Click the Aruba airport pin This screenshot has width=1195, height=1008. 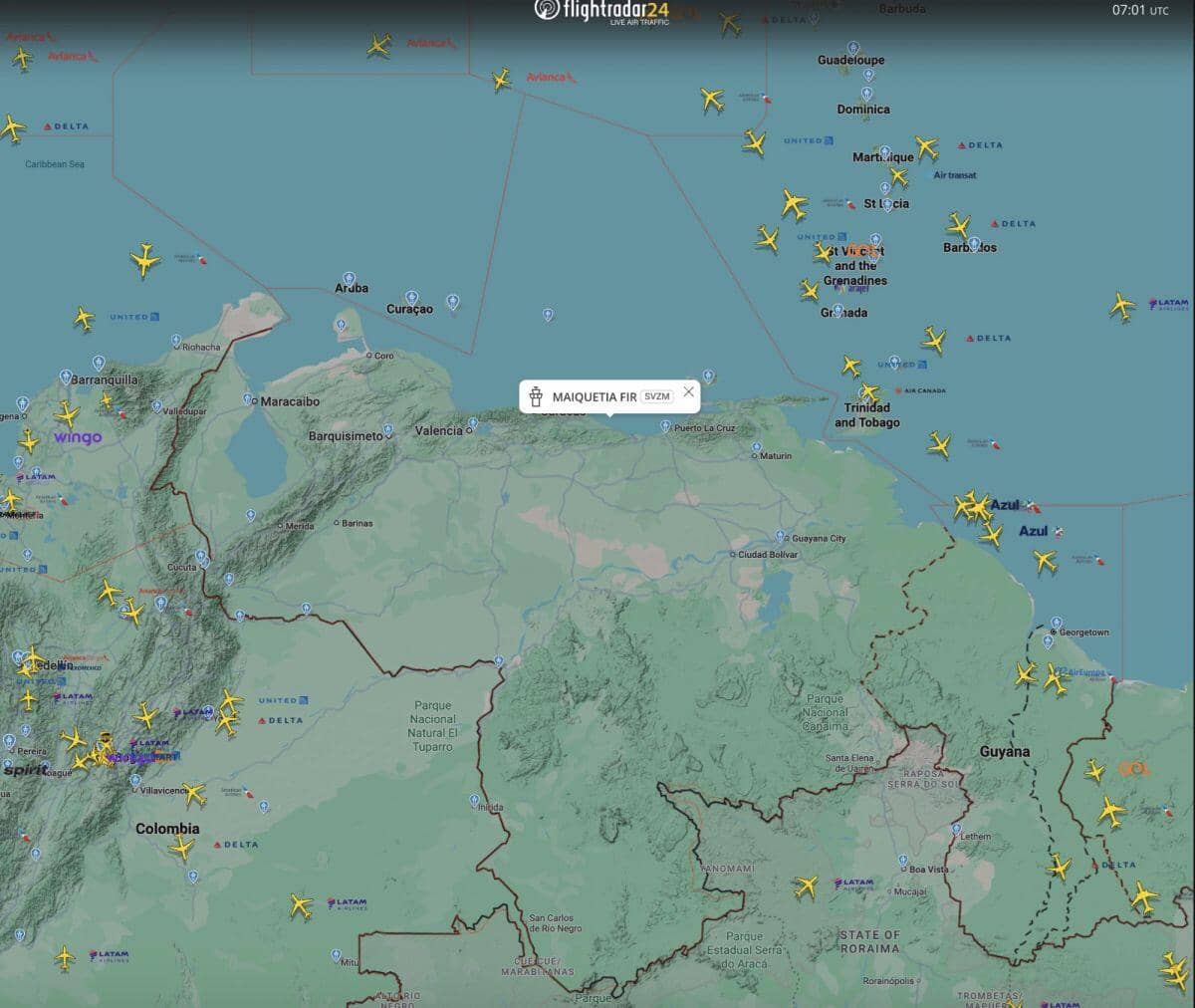[349, 278]
